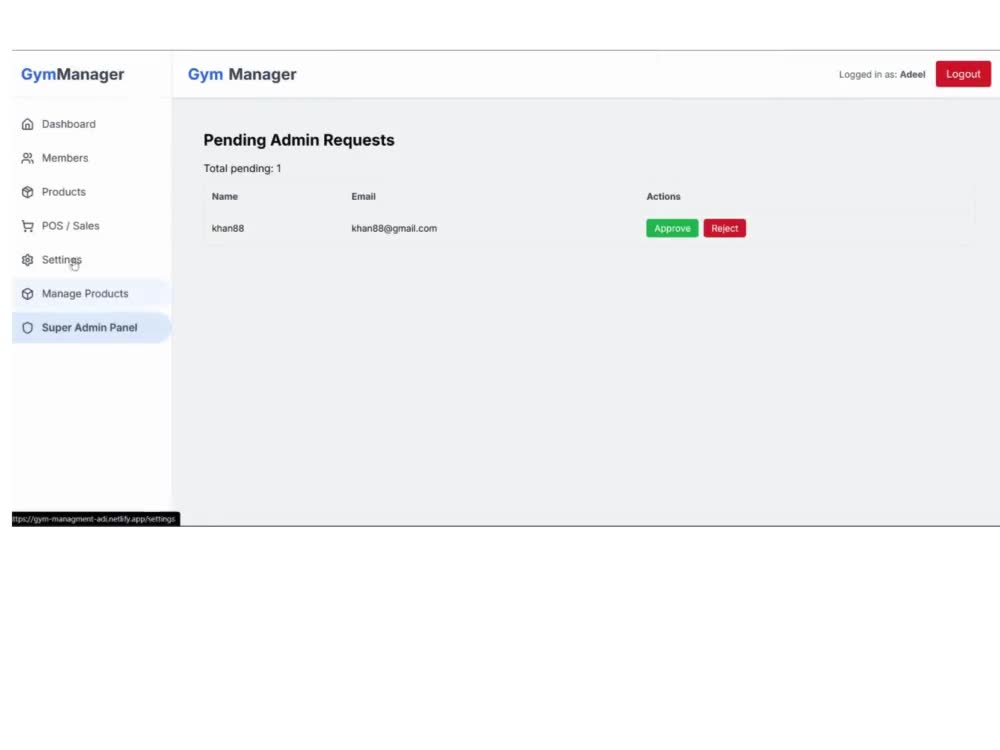This screenshot has height=750, width=1000.
Task: Click the Manage Products cube icon
Action: [27, 294]
